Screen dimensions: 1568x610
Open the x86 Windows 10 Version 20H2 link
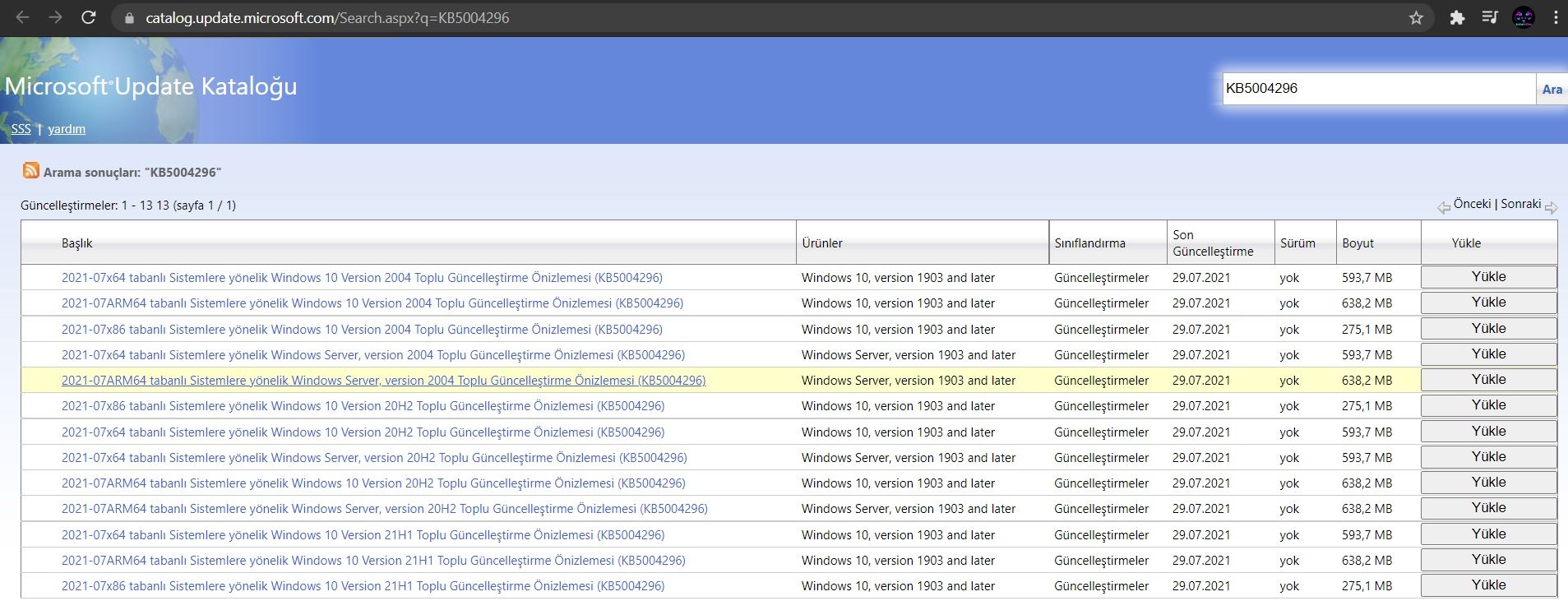click(x=363, y=406)
